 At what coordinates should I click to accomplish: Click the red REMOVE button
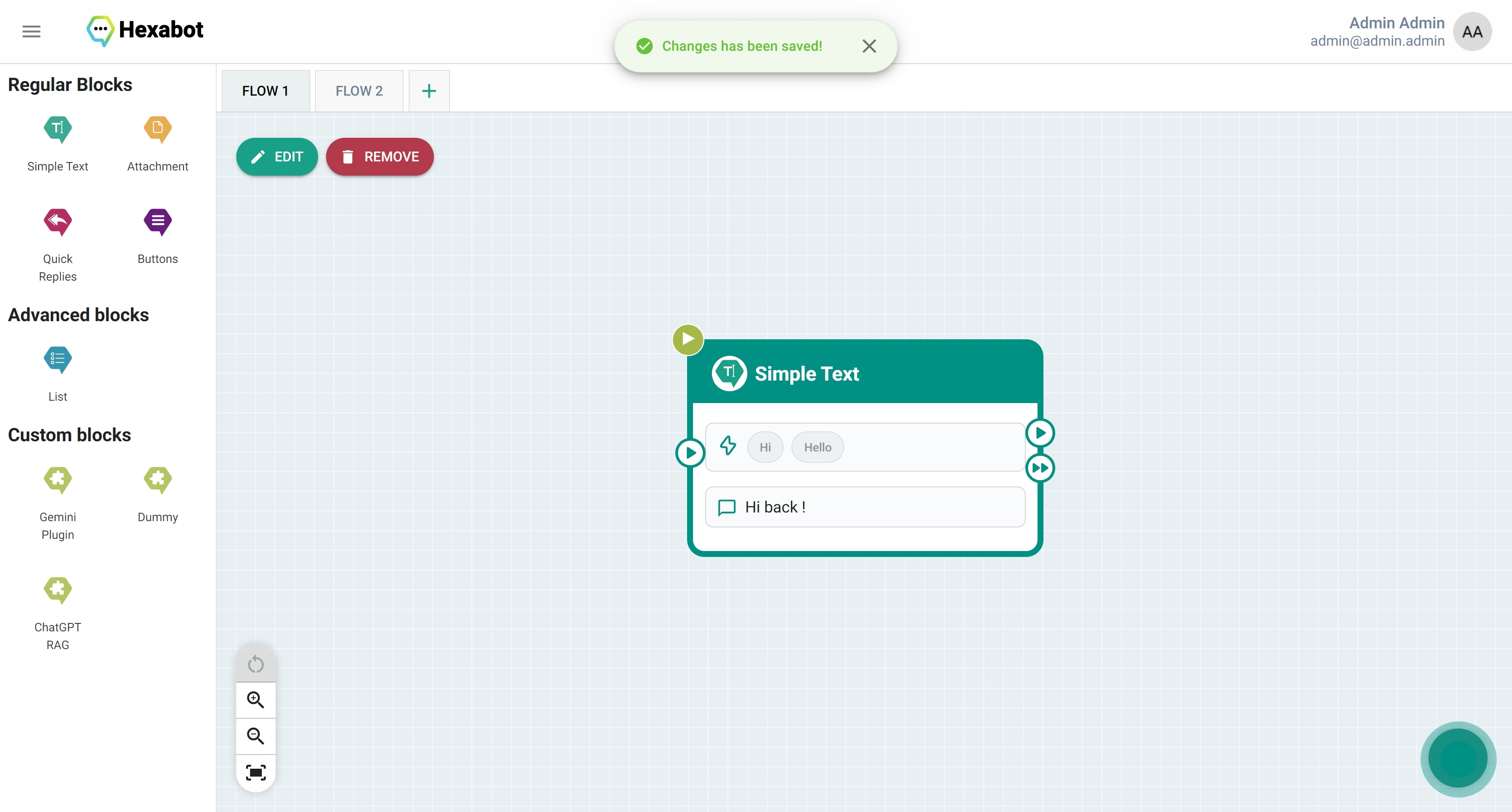(380, 157)
